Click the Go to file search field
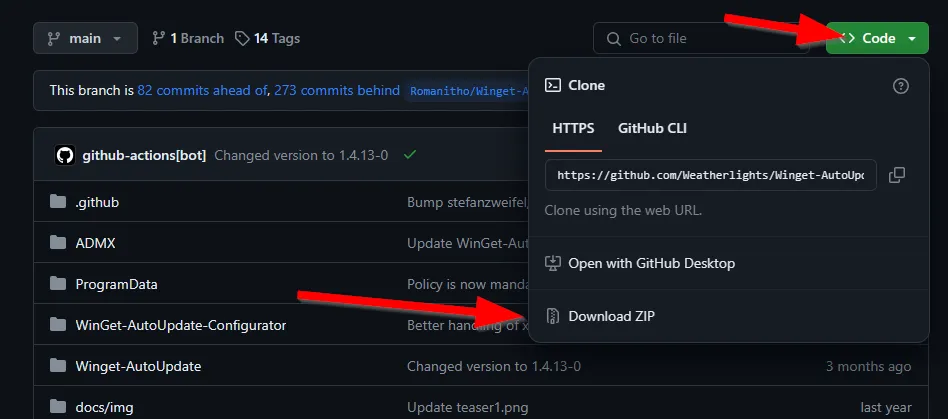 point(701,38)
